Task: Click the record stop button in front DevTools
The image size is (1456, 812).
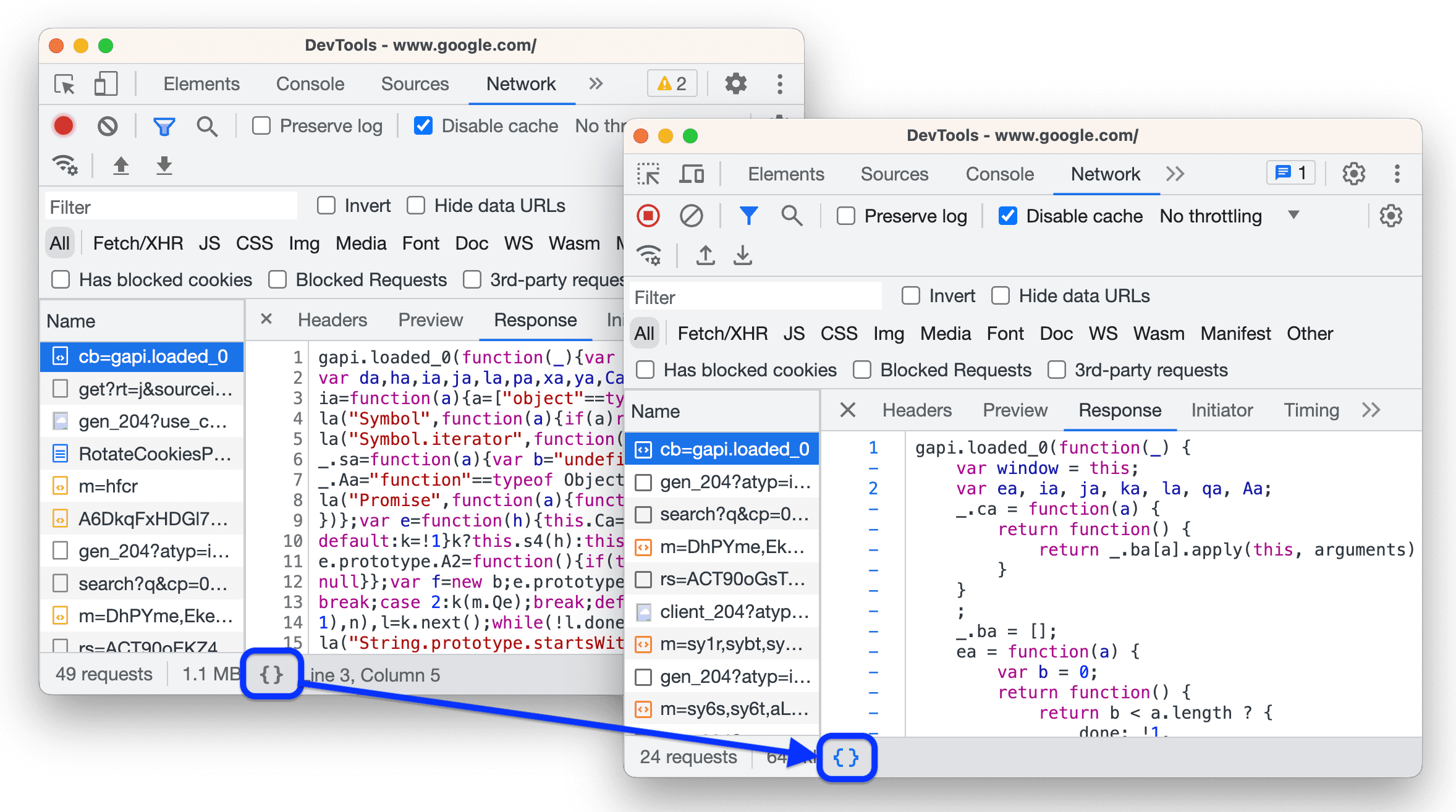Action: point(649,217)
